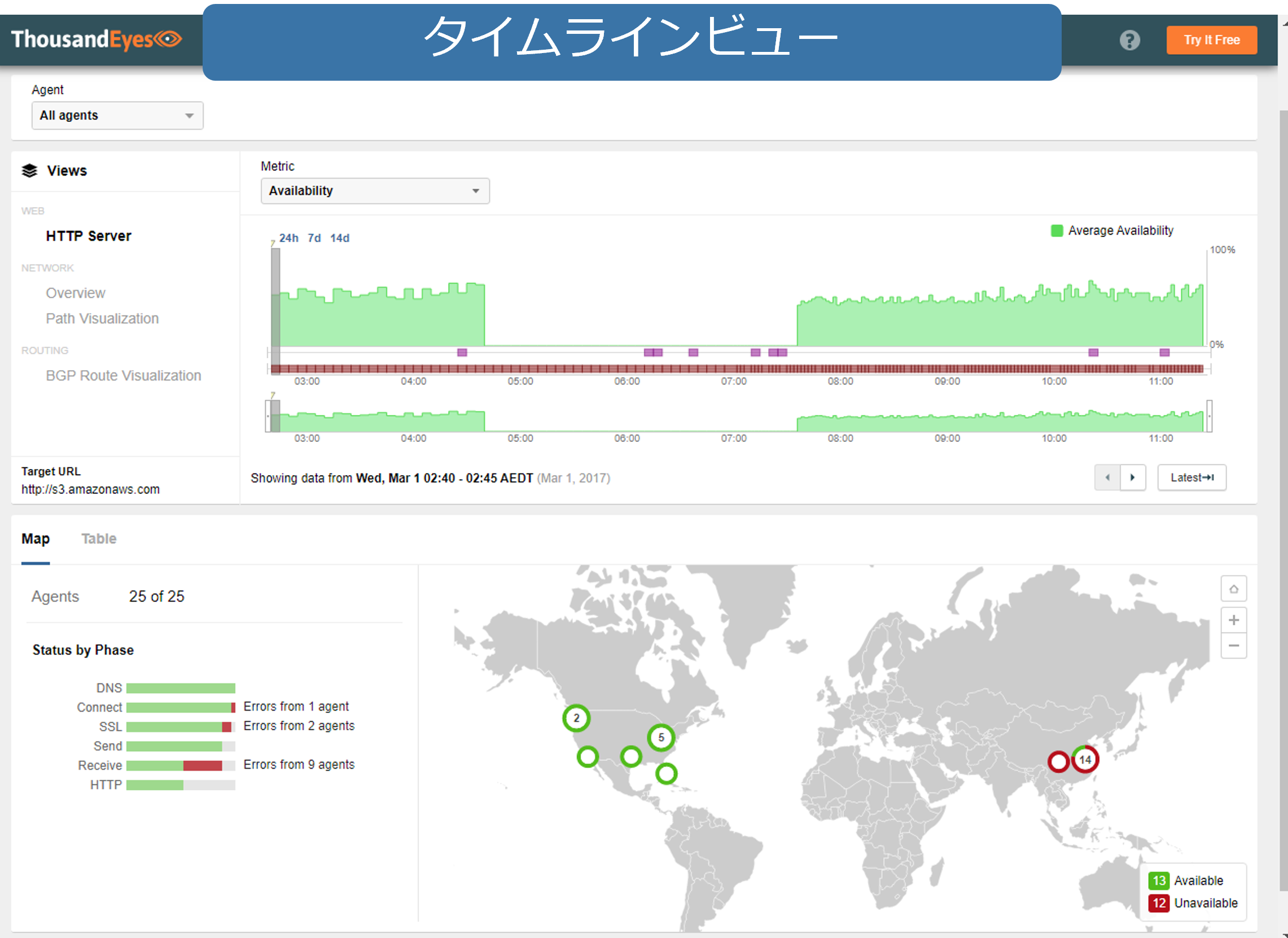Select the Map tab
This screenshot has width=1288, height=938.
(35, 538)
